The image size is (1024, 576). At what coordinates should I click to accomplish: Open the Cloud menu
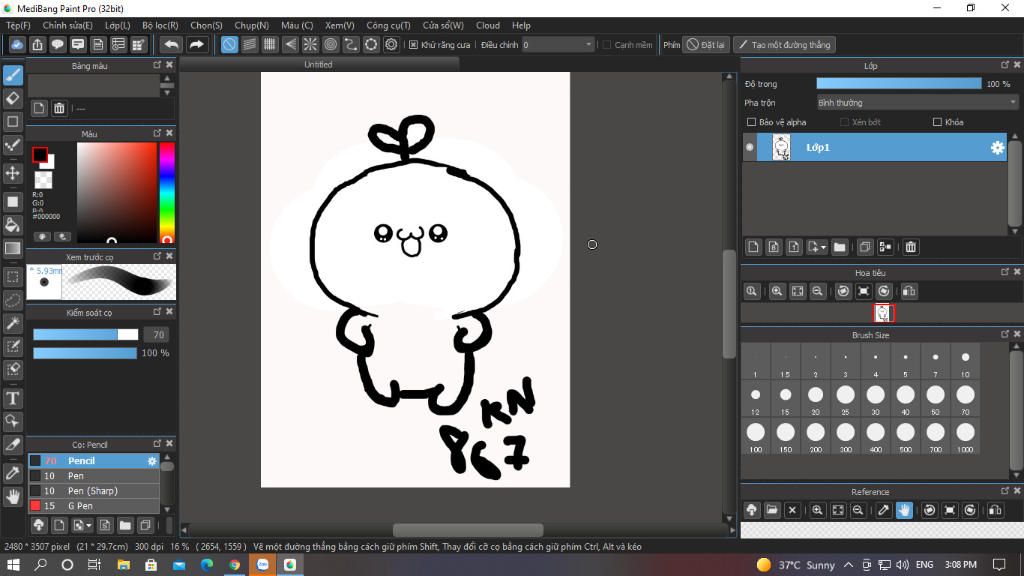[x=488, y=25]
